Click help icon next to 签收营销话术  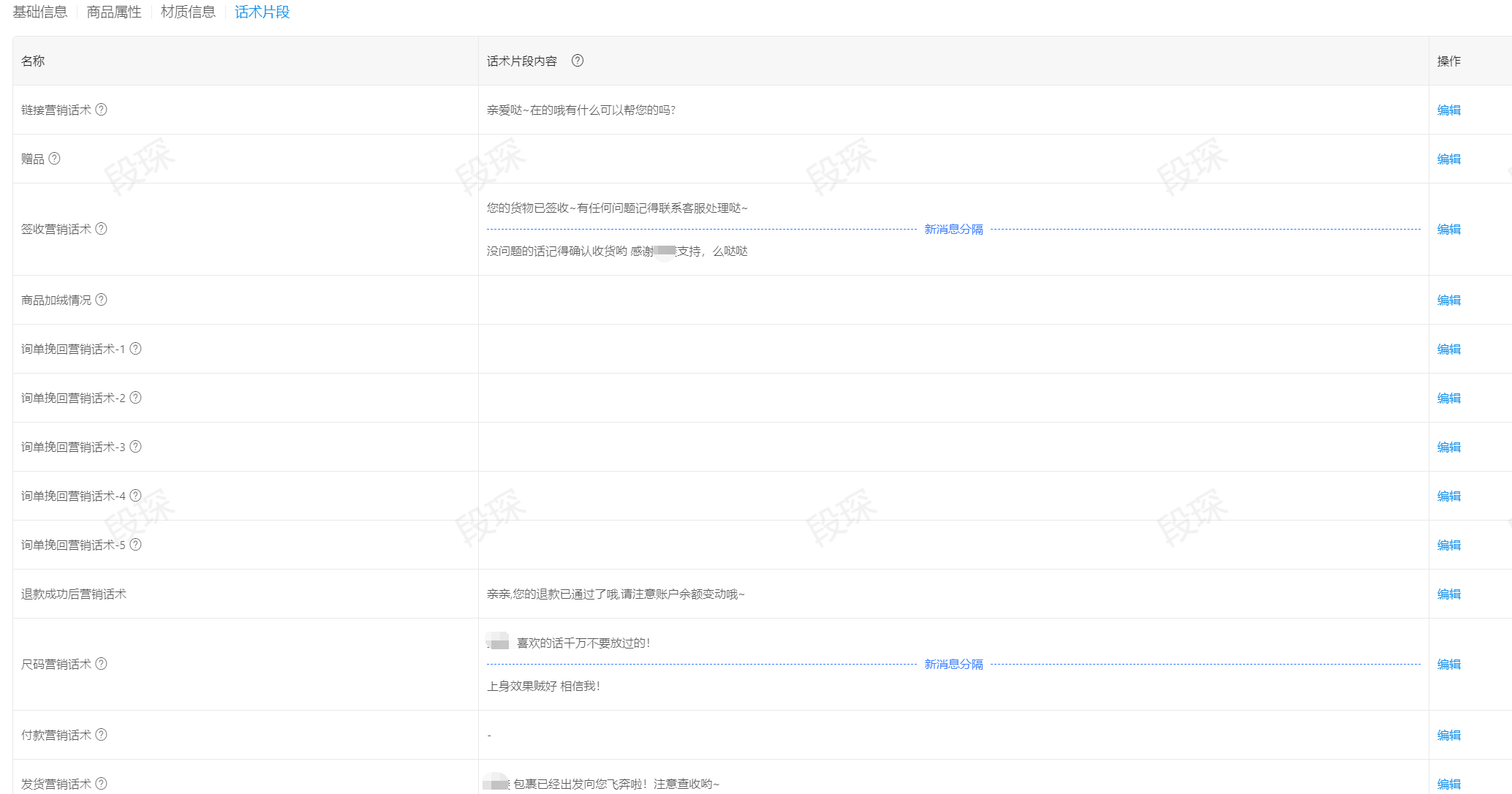pos(102,229)
